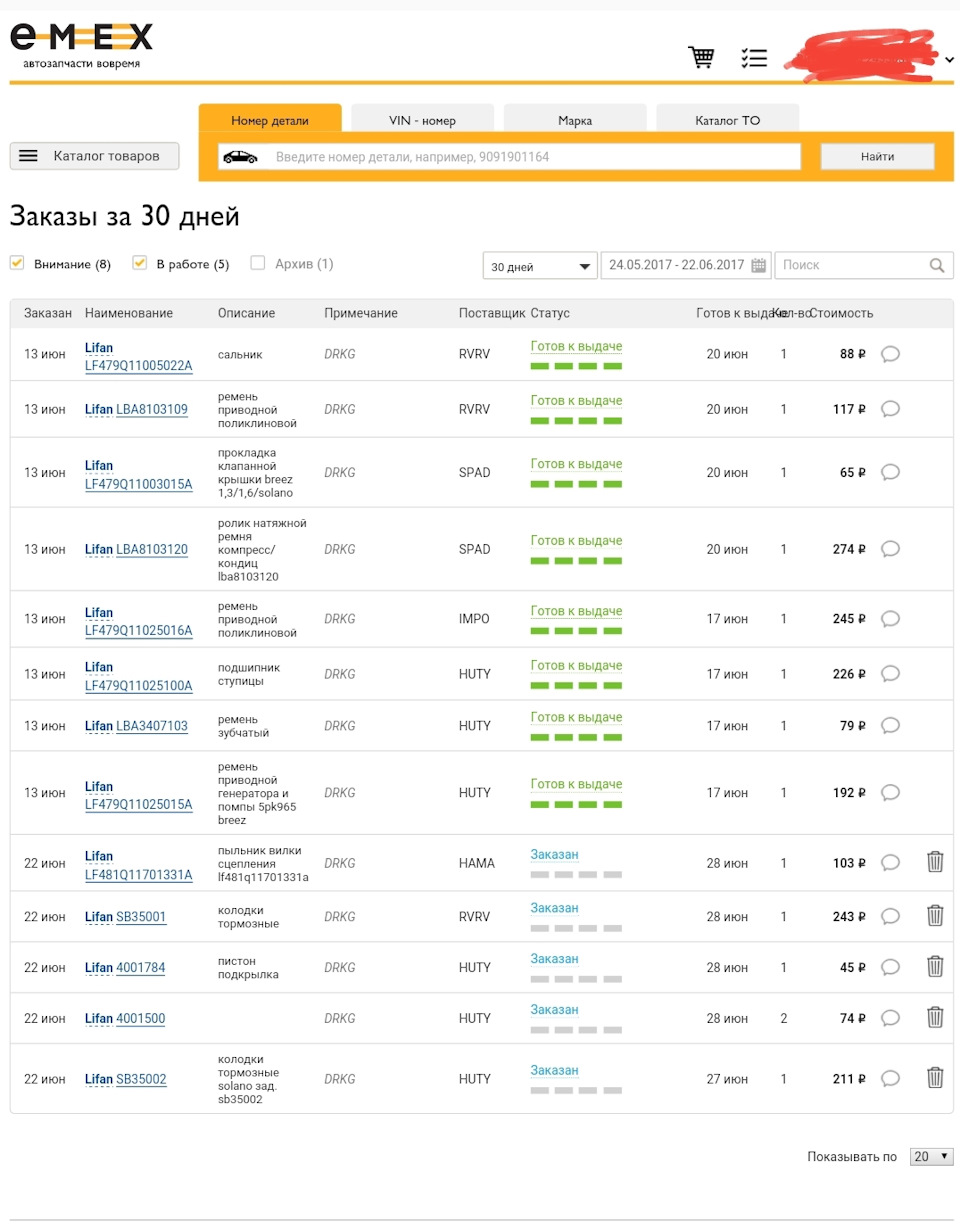The image size is (960, 1229).
Task: Open Заказан status for 4001500 row
Action: click(554, 1009)
